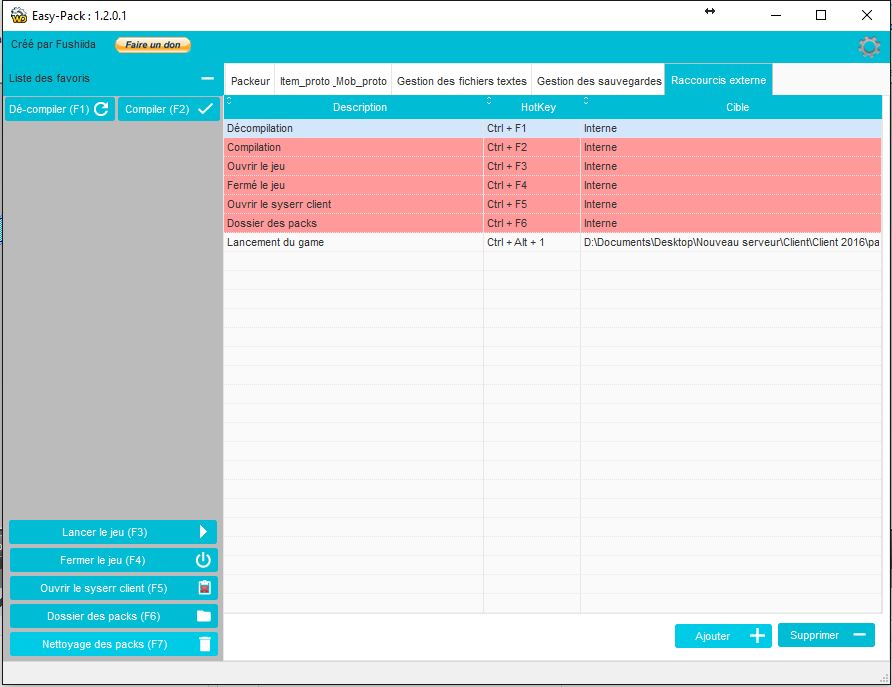
Task: Click the D:\Documents\Desktop target path cell
Action: [732, 242]
